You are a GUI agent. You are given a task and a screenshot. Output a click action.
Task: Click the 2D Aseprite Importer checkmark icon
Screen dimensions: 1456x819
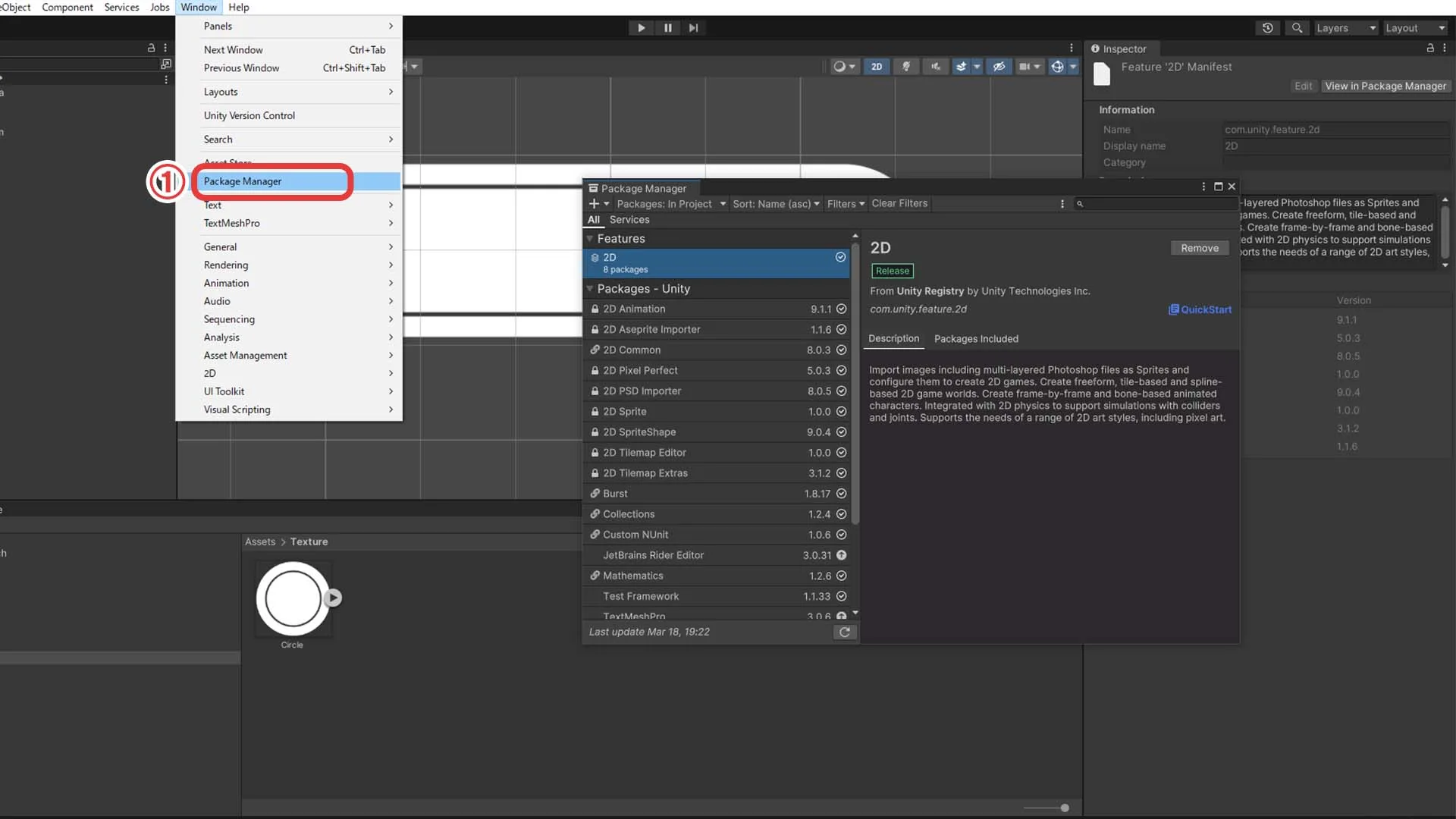pyautogui.click(x=841, y=329)
